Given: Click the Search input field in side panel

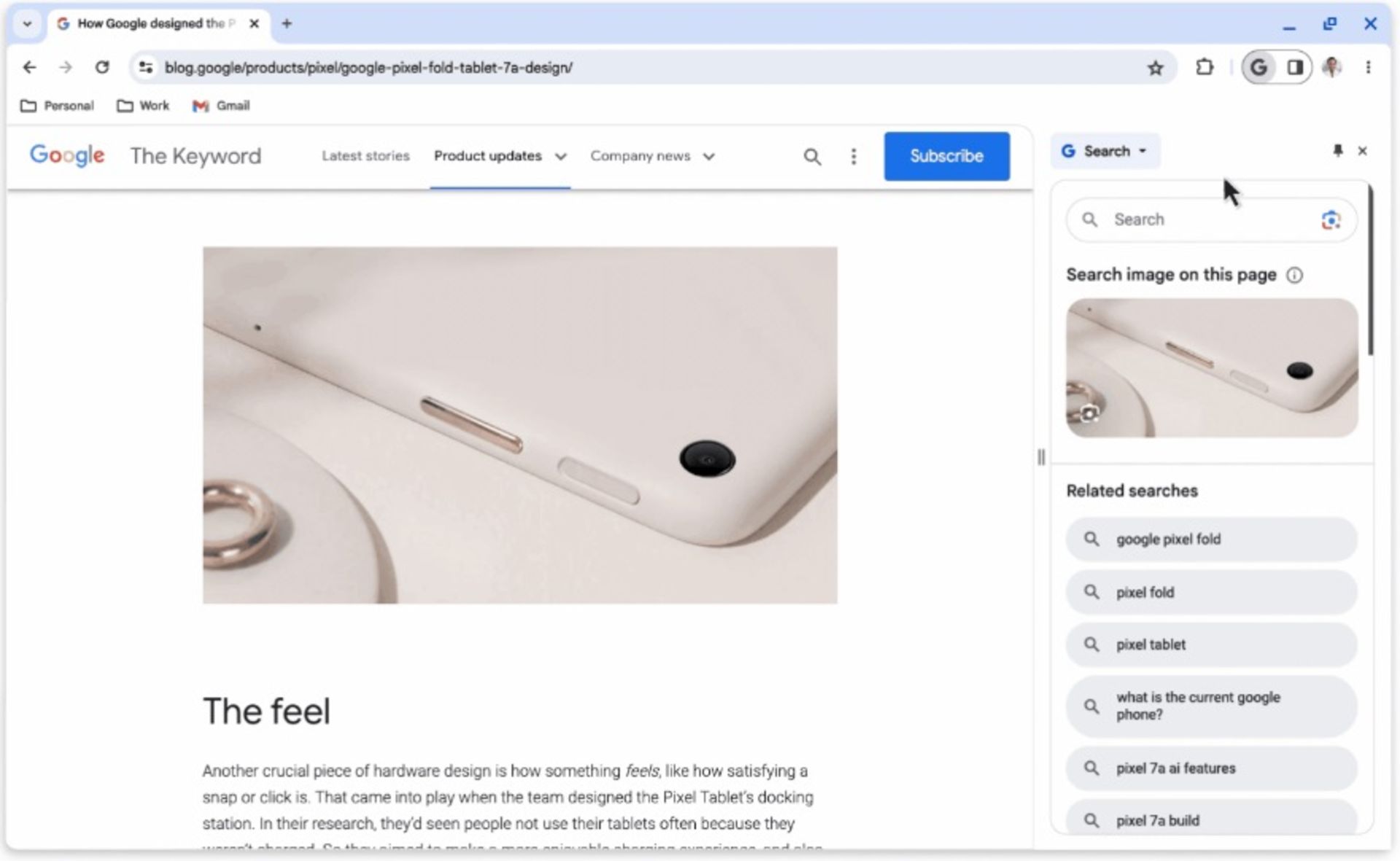Looking at the screenshot, I should [1210, 219].
